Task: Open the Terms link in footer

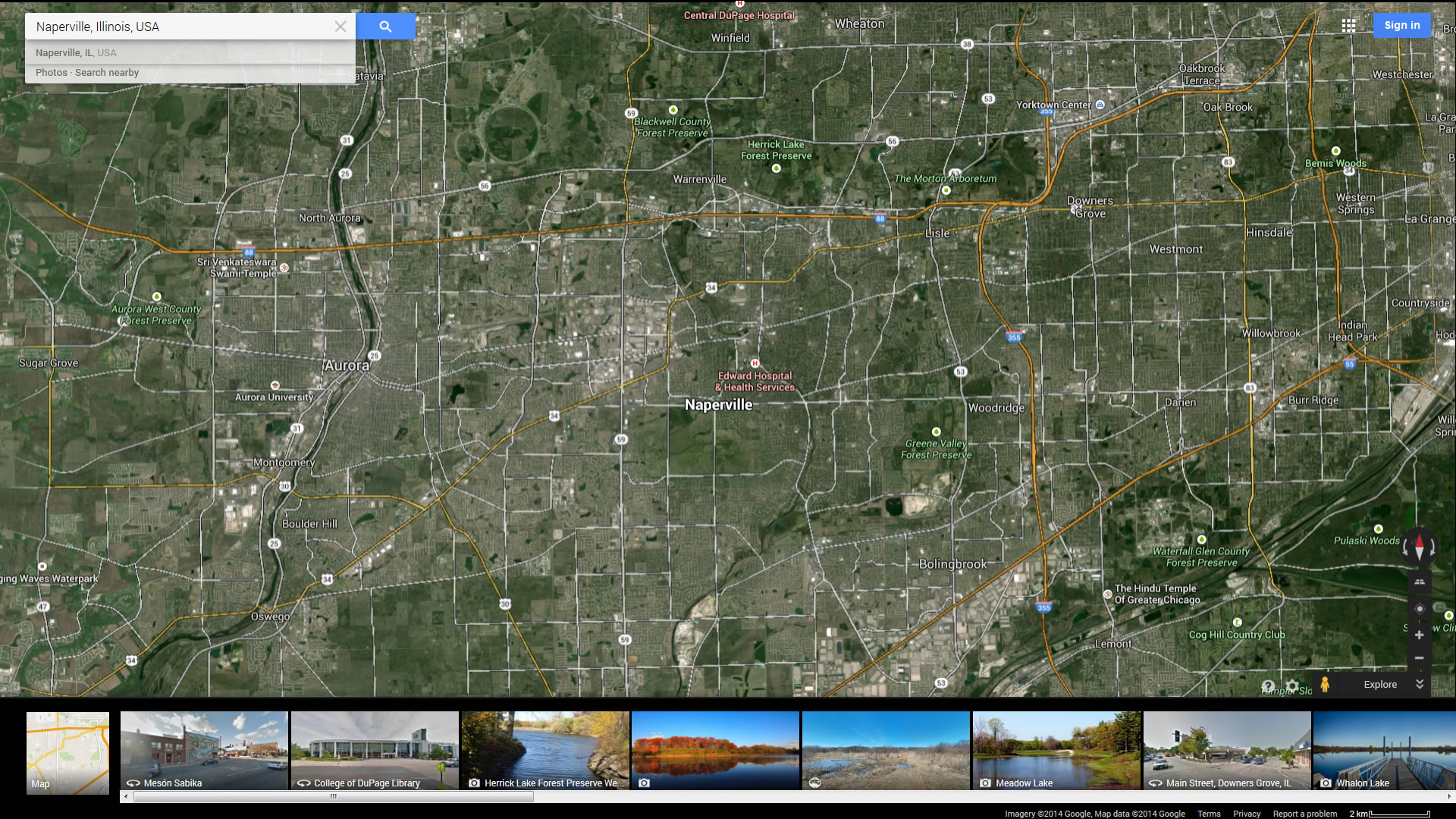Action: pos(1209,814)
